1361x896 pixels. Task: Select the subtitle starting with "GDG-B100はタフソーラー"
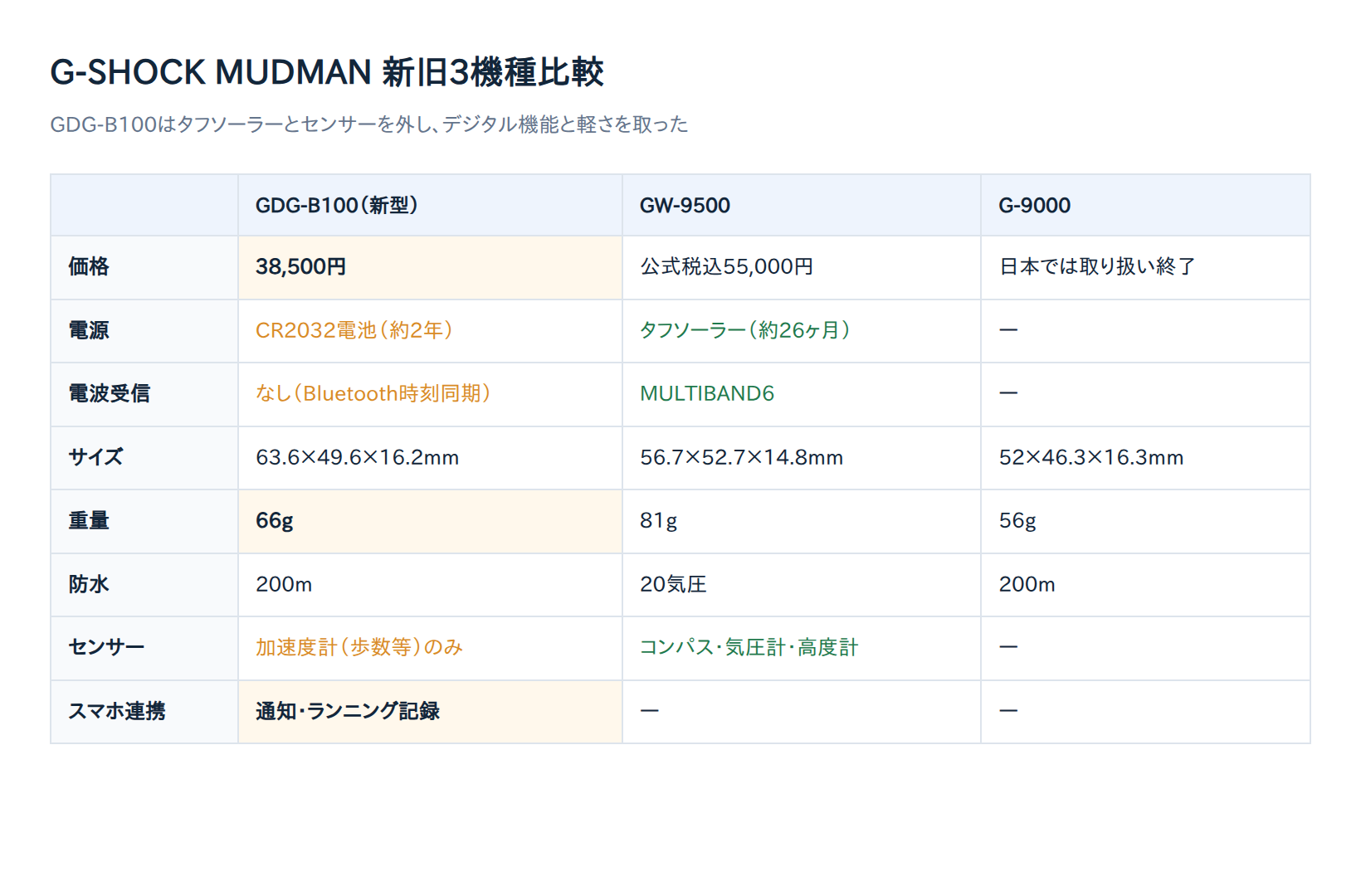369,124
